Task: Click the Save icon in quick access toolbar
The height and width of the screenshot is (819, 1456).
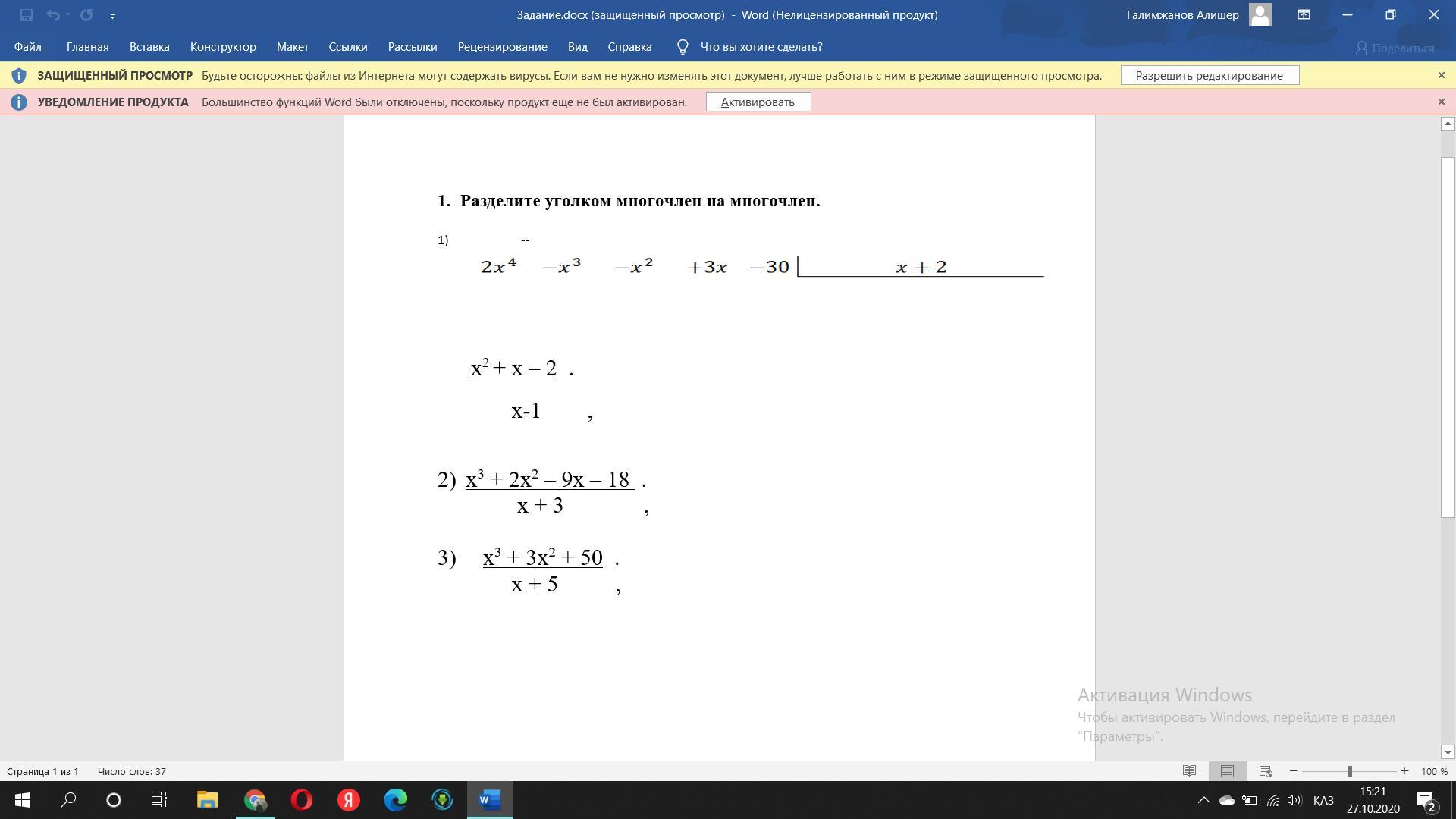Action: point(27,14)
